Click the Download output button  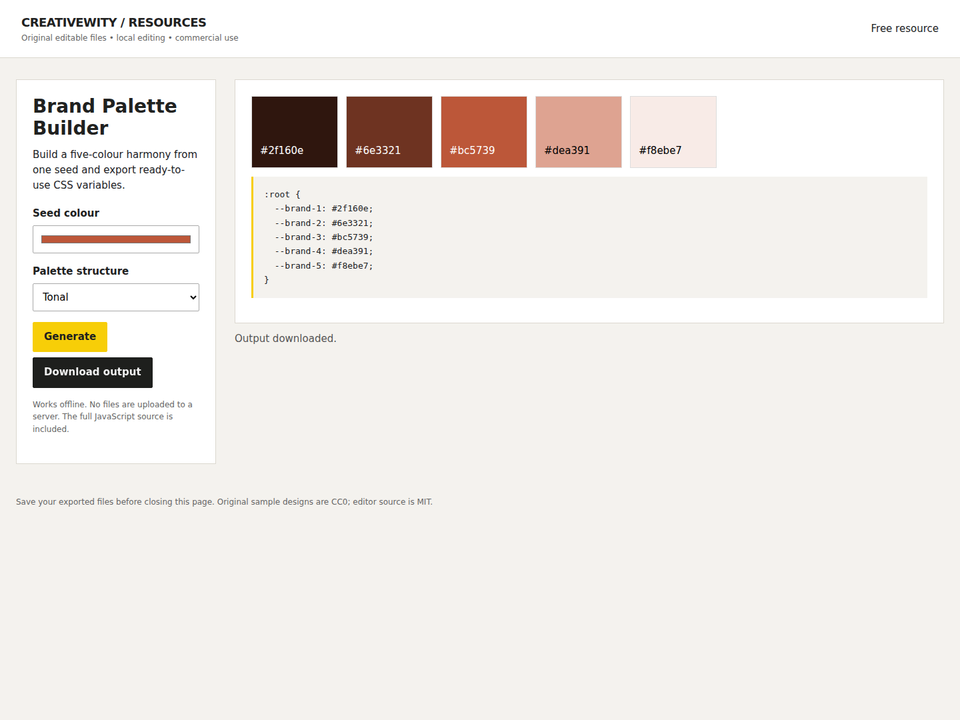pyautogui.click(x=92, y=372)
